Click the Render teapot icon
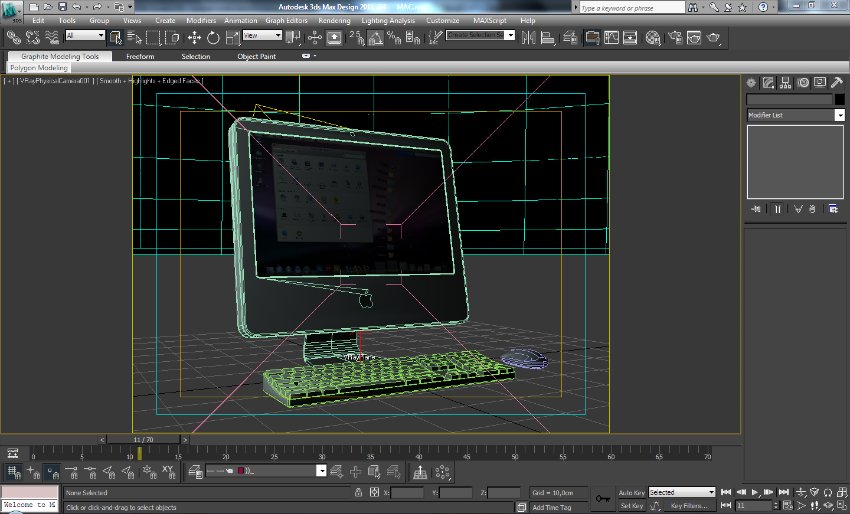The width and height of the screenshot is (850, 514). click(714, 38)
